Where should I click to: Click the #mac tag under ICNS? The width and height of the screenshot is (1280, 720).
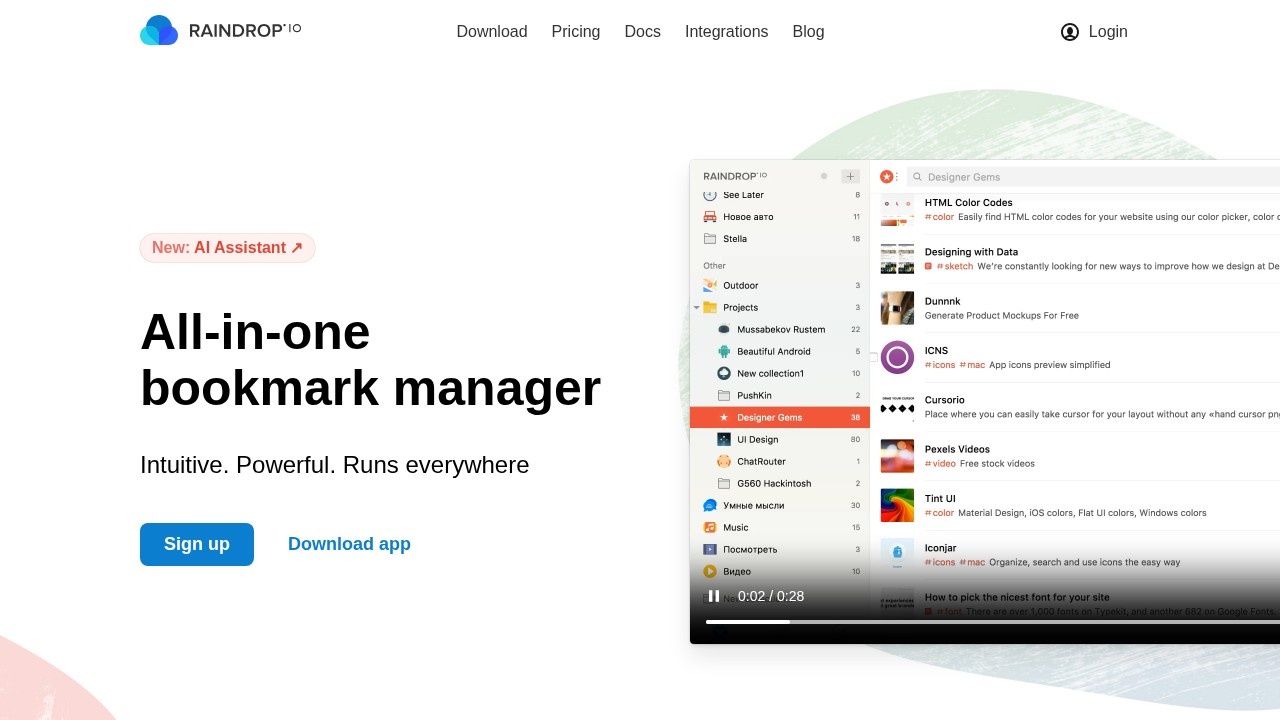tap(972, 365)
